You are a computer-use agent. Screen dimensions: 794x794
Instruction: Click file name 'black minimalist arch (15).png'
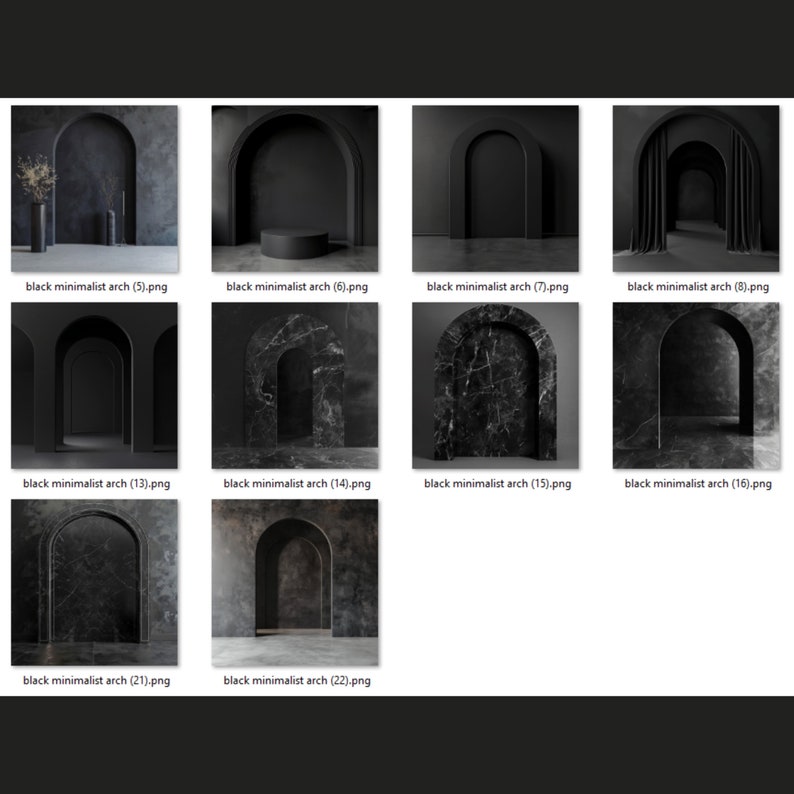coord(497,484)
